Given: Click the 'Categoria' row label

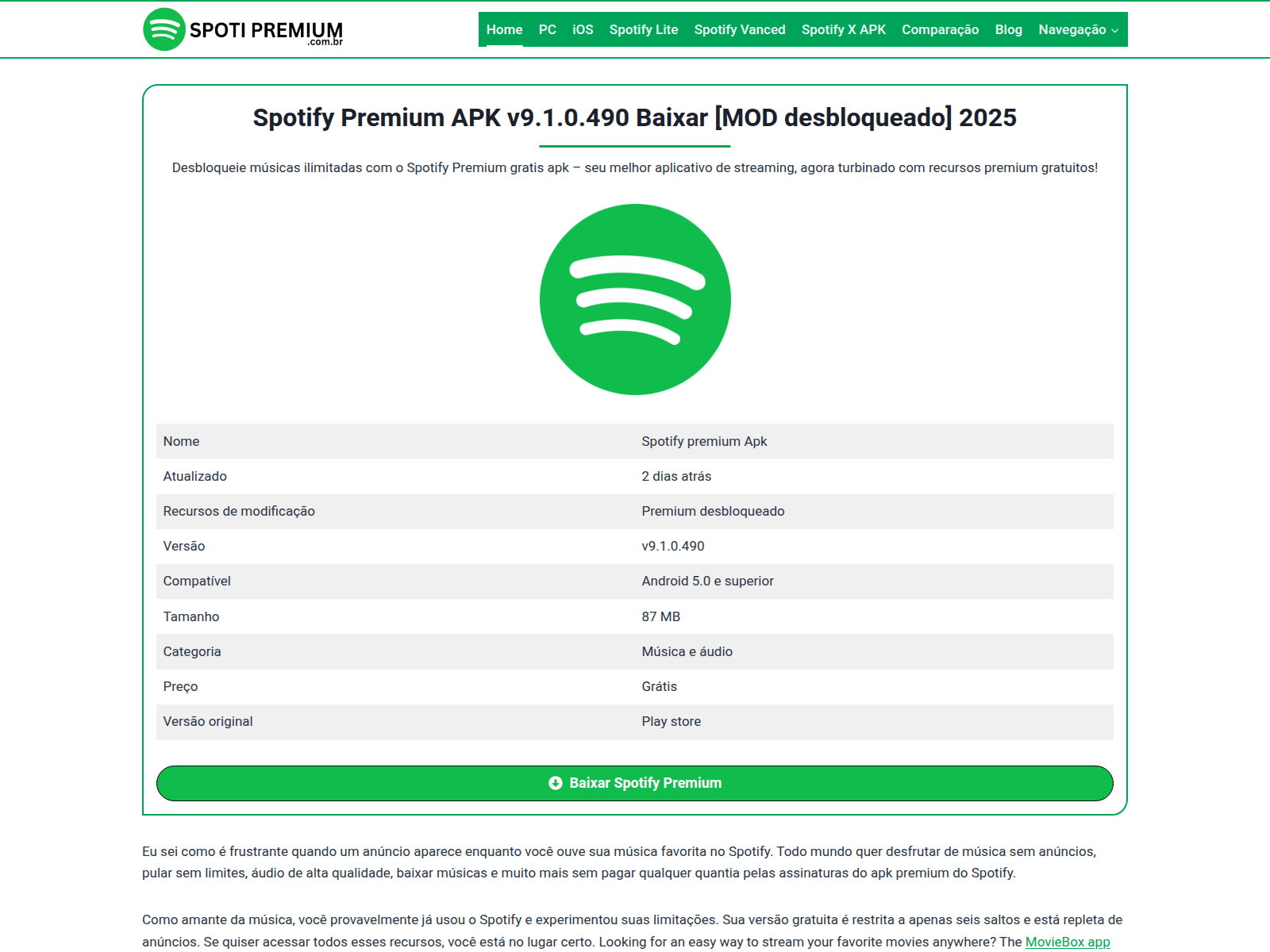Looking at the screenshot, I should point(192,651).
